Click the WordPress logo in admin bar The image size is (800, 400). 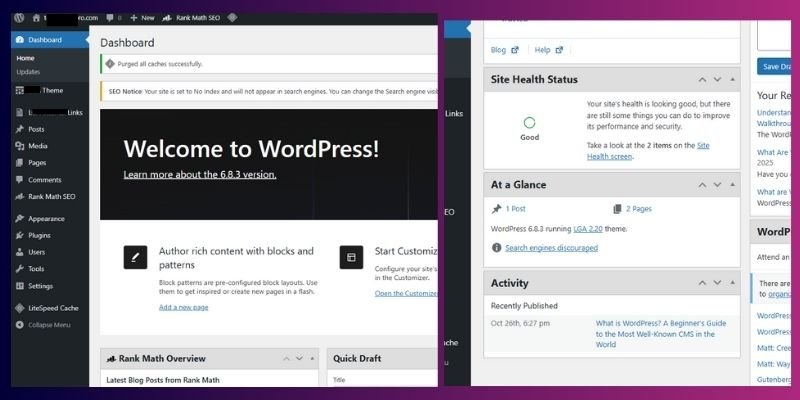19,17
